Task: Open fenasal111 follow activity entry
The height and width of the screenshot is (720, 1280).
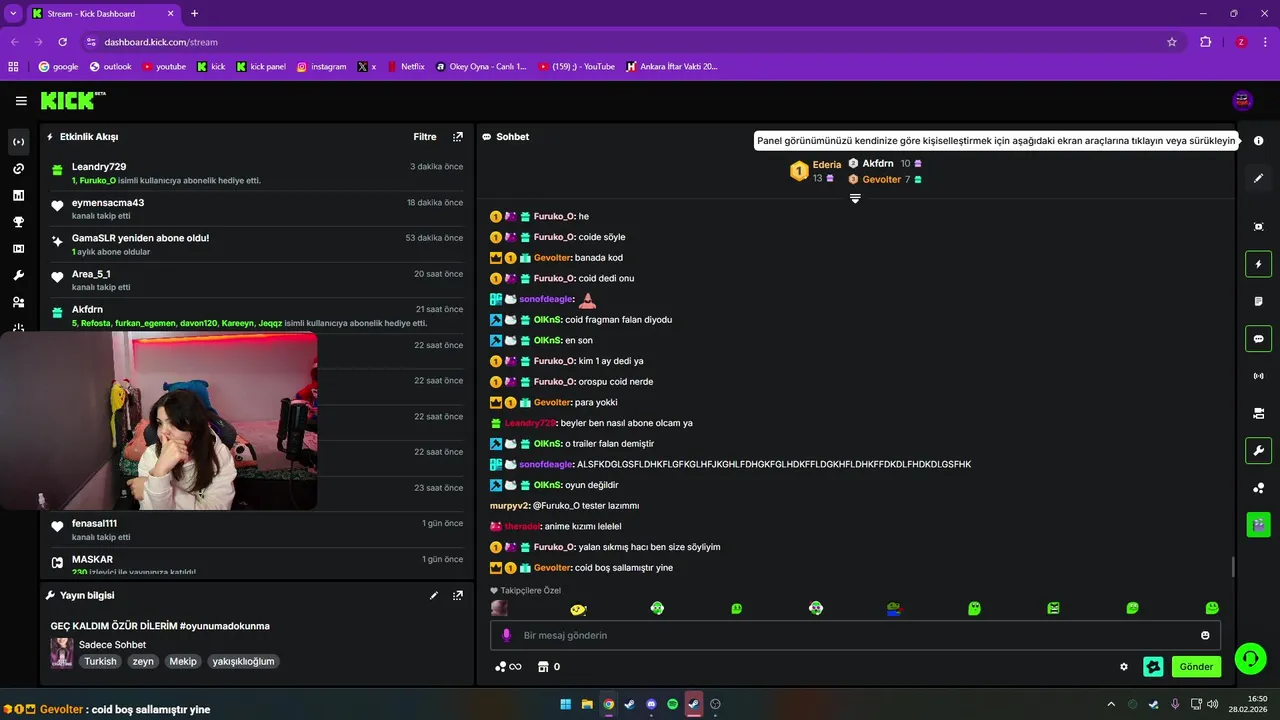Action: point(257,530)
